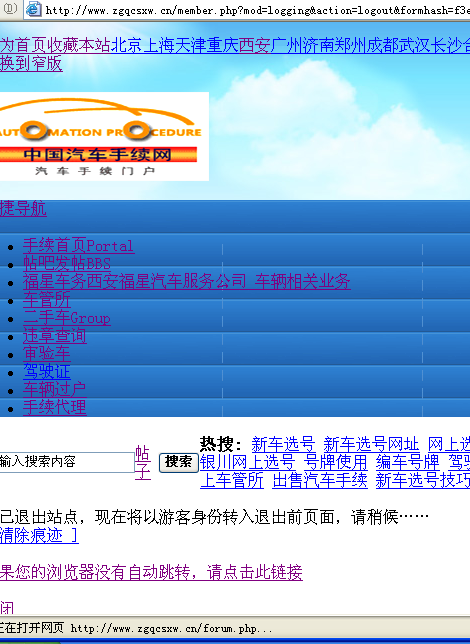470x644 pixels.
Task: Open hot search 银川网上选号
Action: pos(248,462)
